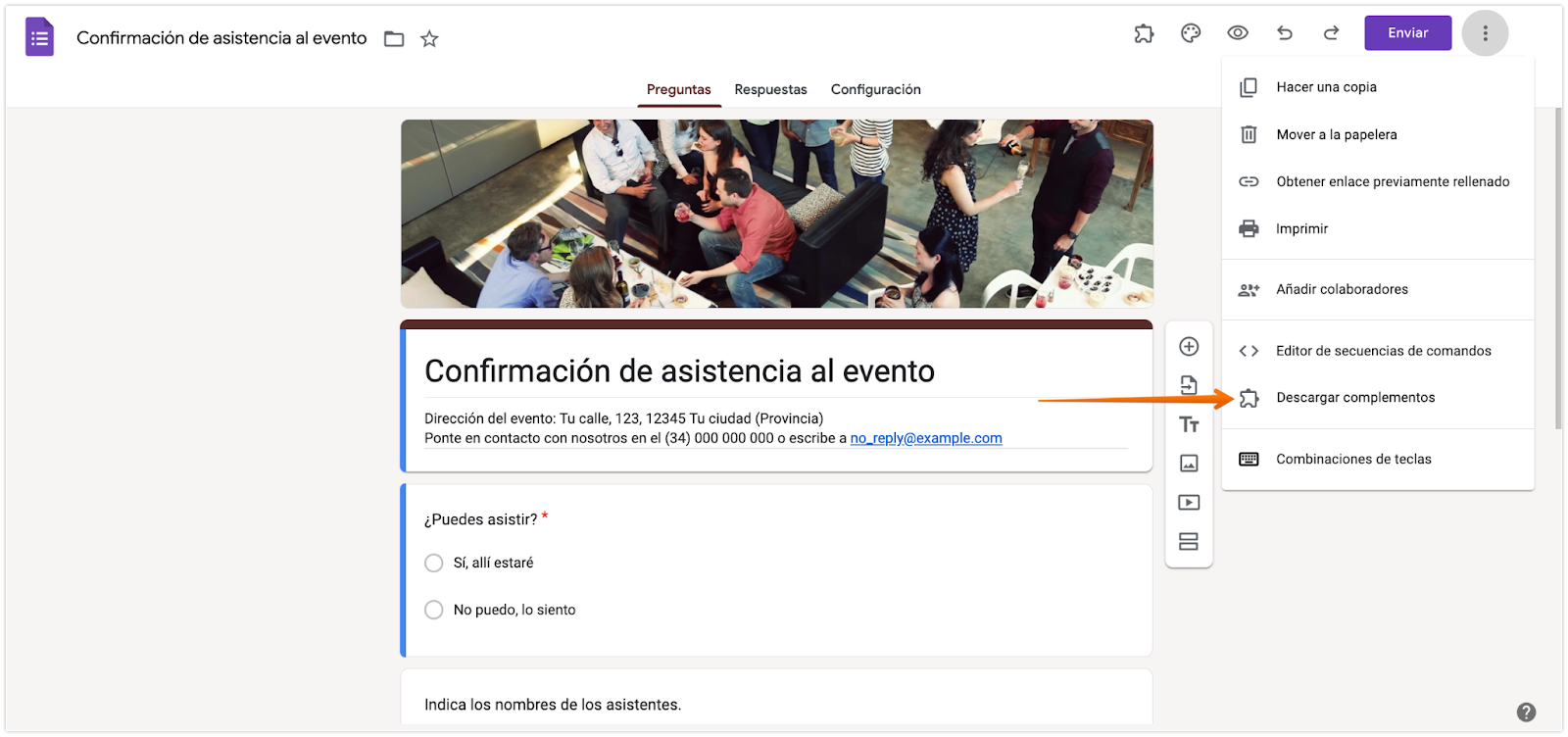The image size is (1568, 737).
Task: Close the three-dot more options menu
Action: (1485, 33)
